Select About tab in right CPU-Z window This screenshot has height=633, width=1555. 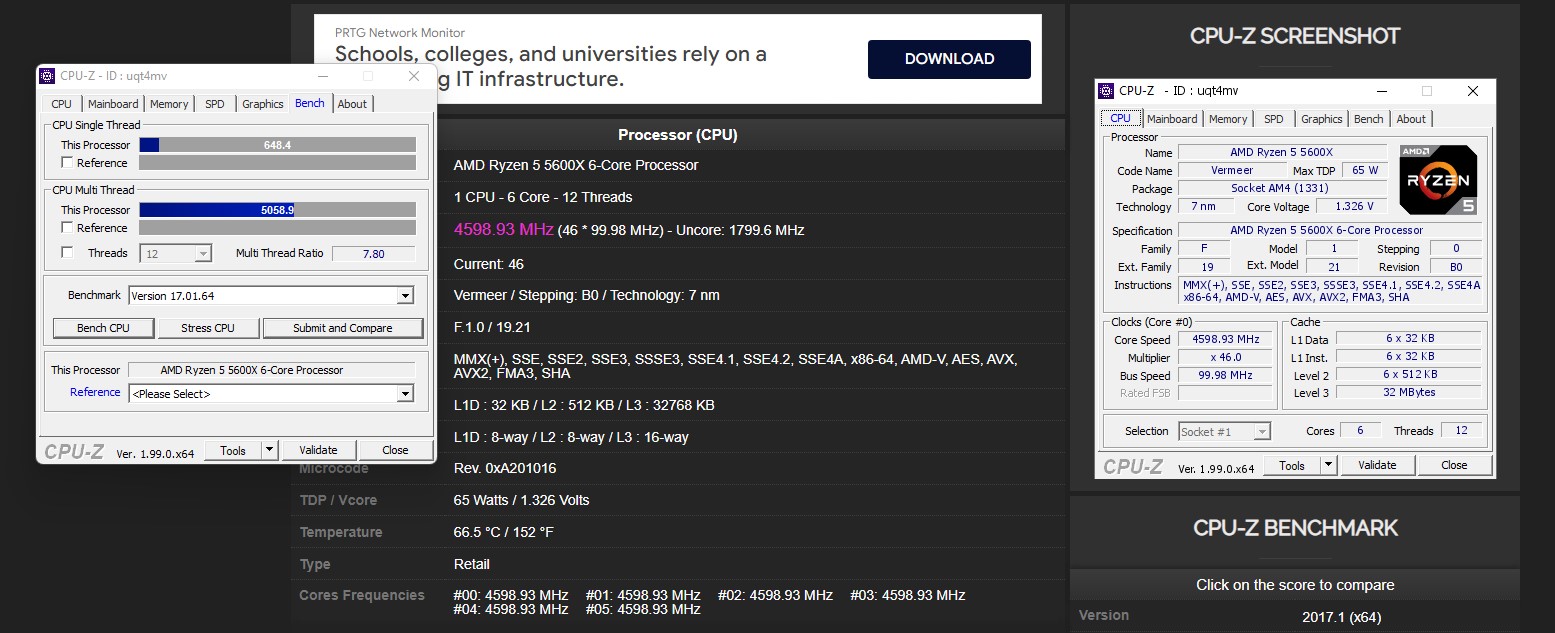click(x=1411, y=119)
